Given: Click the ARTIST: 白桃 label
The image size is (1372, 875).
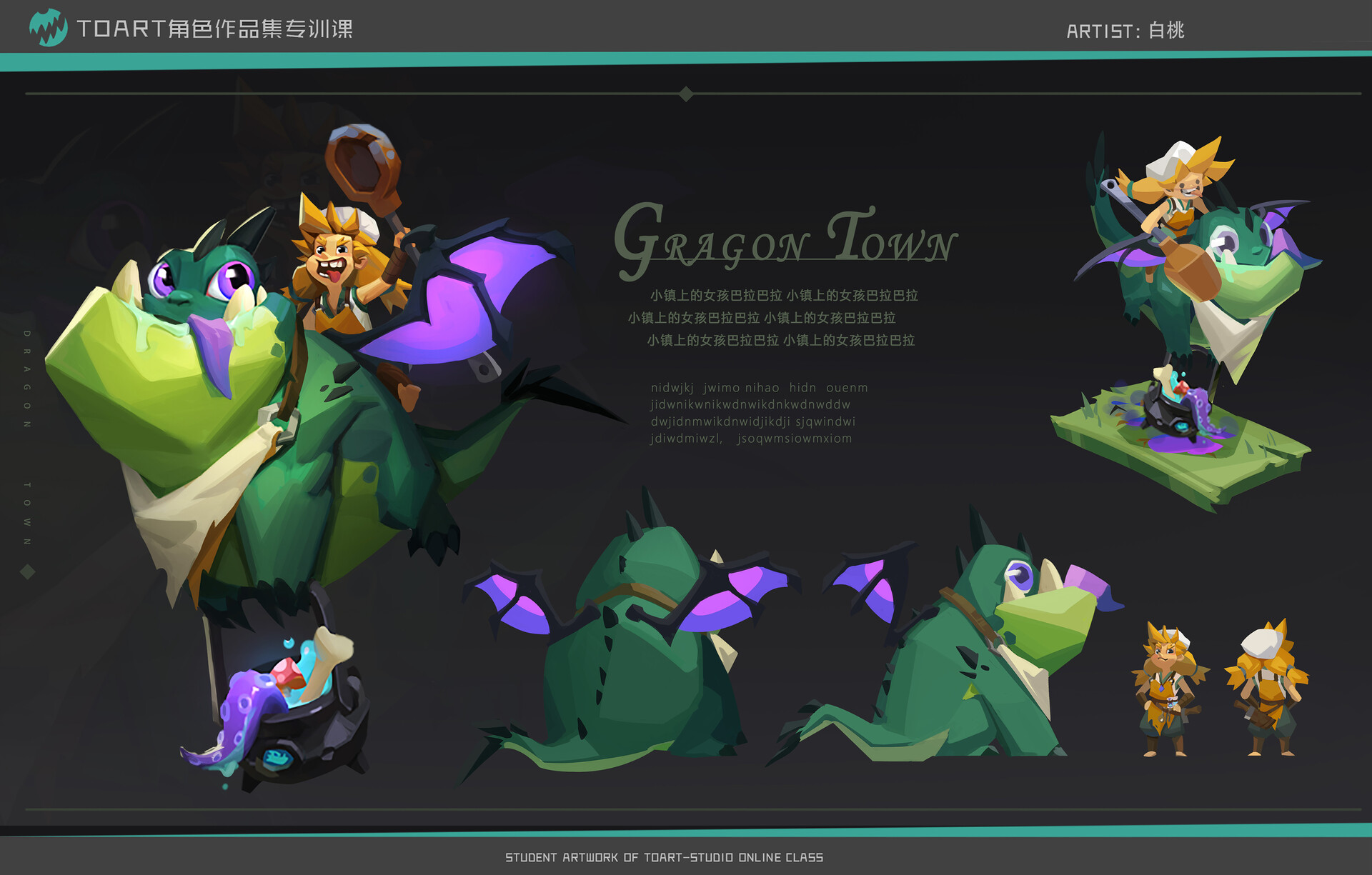Looking at the screenshot, I should [1125, 31].
